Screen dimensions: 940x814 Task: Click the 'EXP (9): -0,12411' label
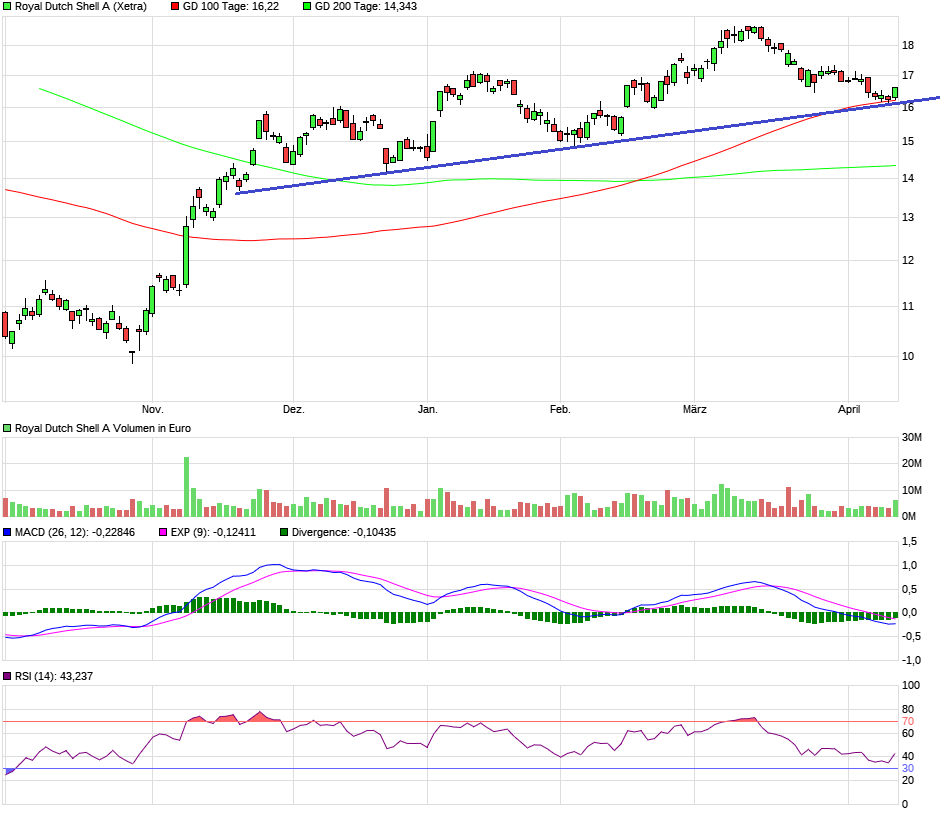(213, 532)
